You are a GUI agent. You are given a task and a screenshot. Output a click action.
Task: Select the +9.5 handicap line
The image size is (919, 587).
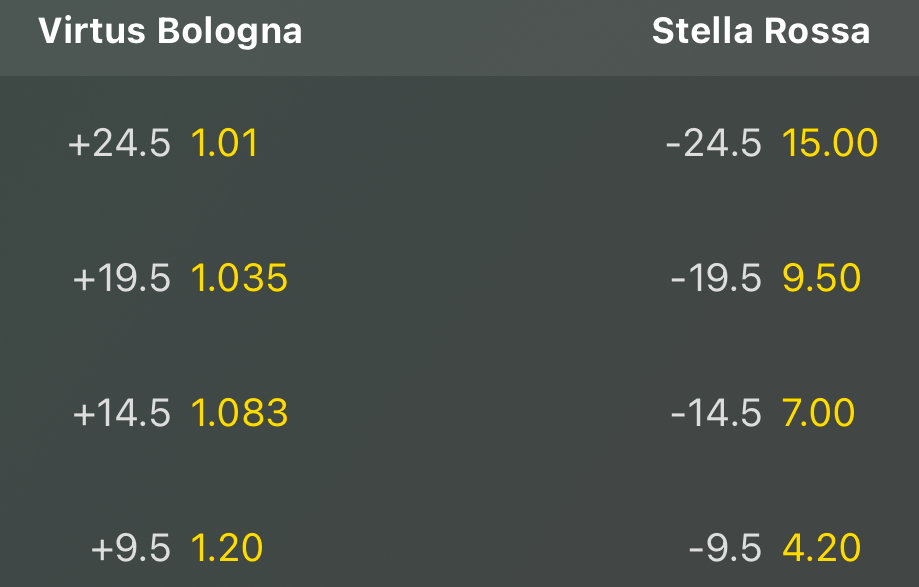pos(130,548)
